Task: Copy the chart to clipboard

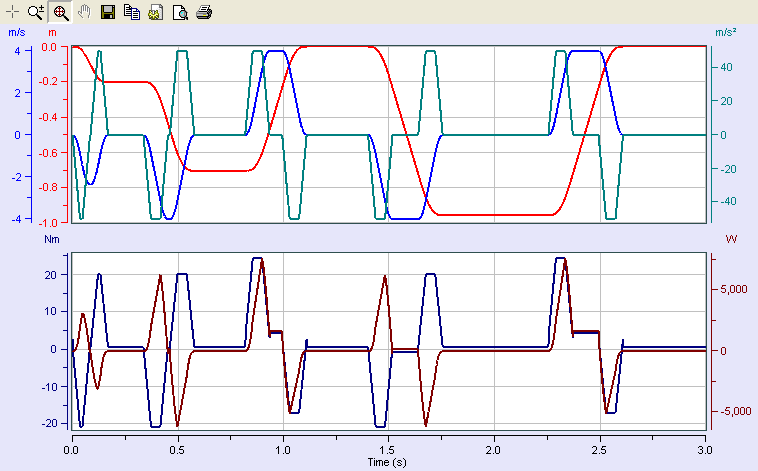Action: 131,12
